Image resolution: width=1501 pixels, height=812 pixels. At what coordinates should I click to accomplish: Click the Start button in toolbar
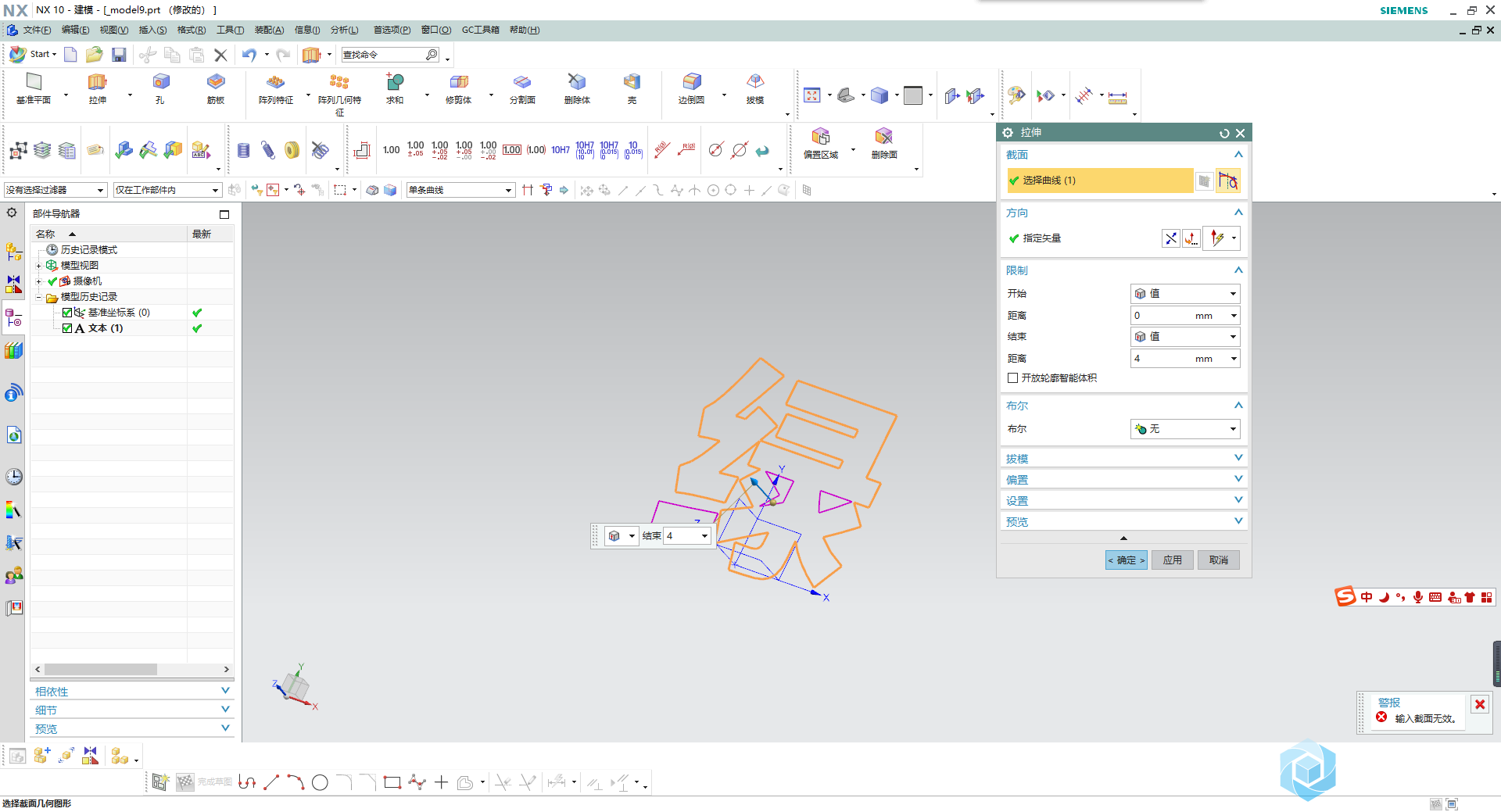pyautogui.click(x=33, y=55)
